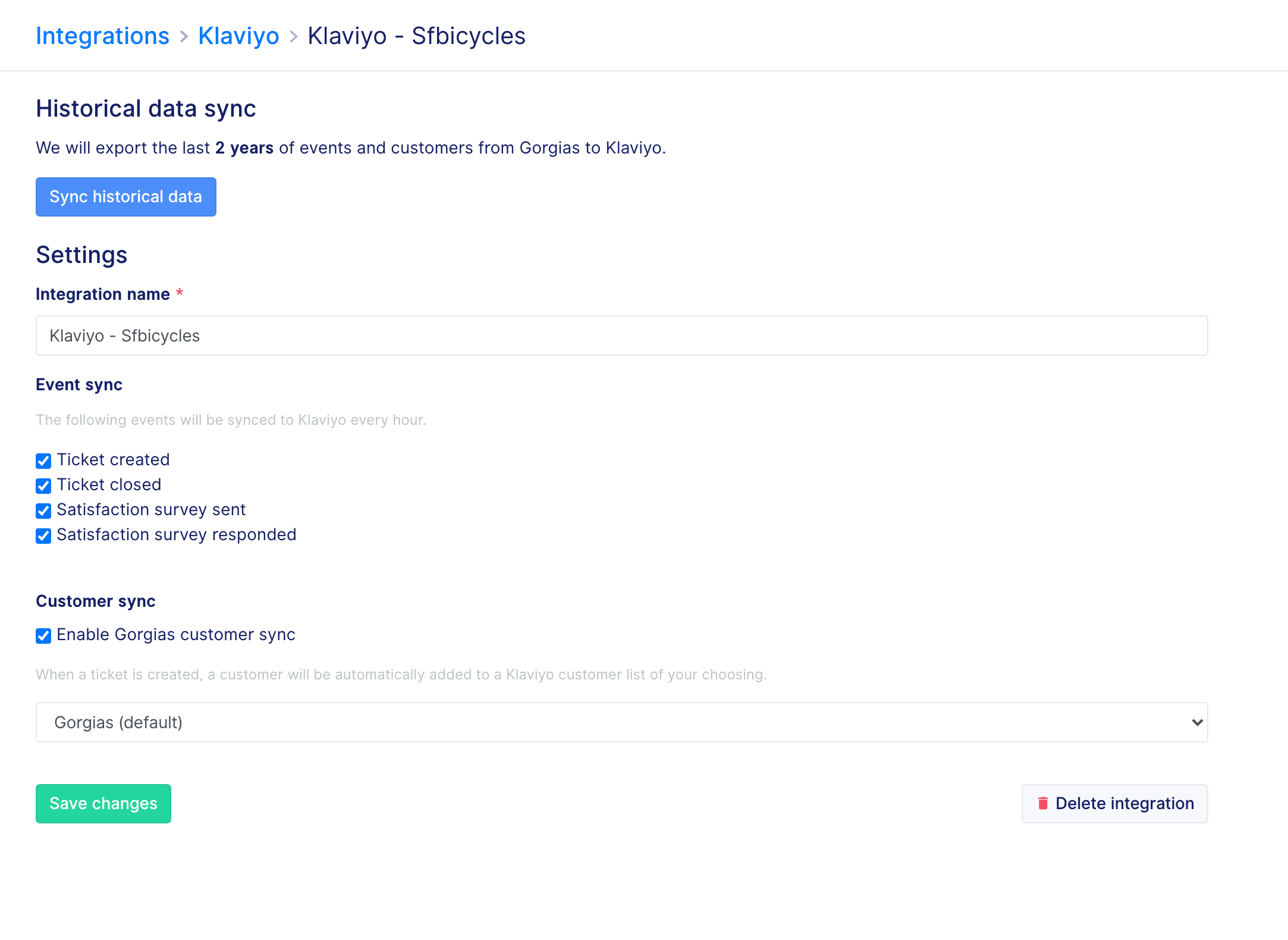This screenshot has width=1288, height=940.
Task: Disable Enable Gorgias customer sync checkbox
Action: point(43,636)
